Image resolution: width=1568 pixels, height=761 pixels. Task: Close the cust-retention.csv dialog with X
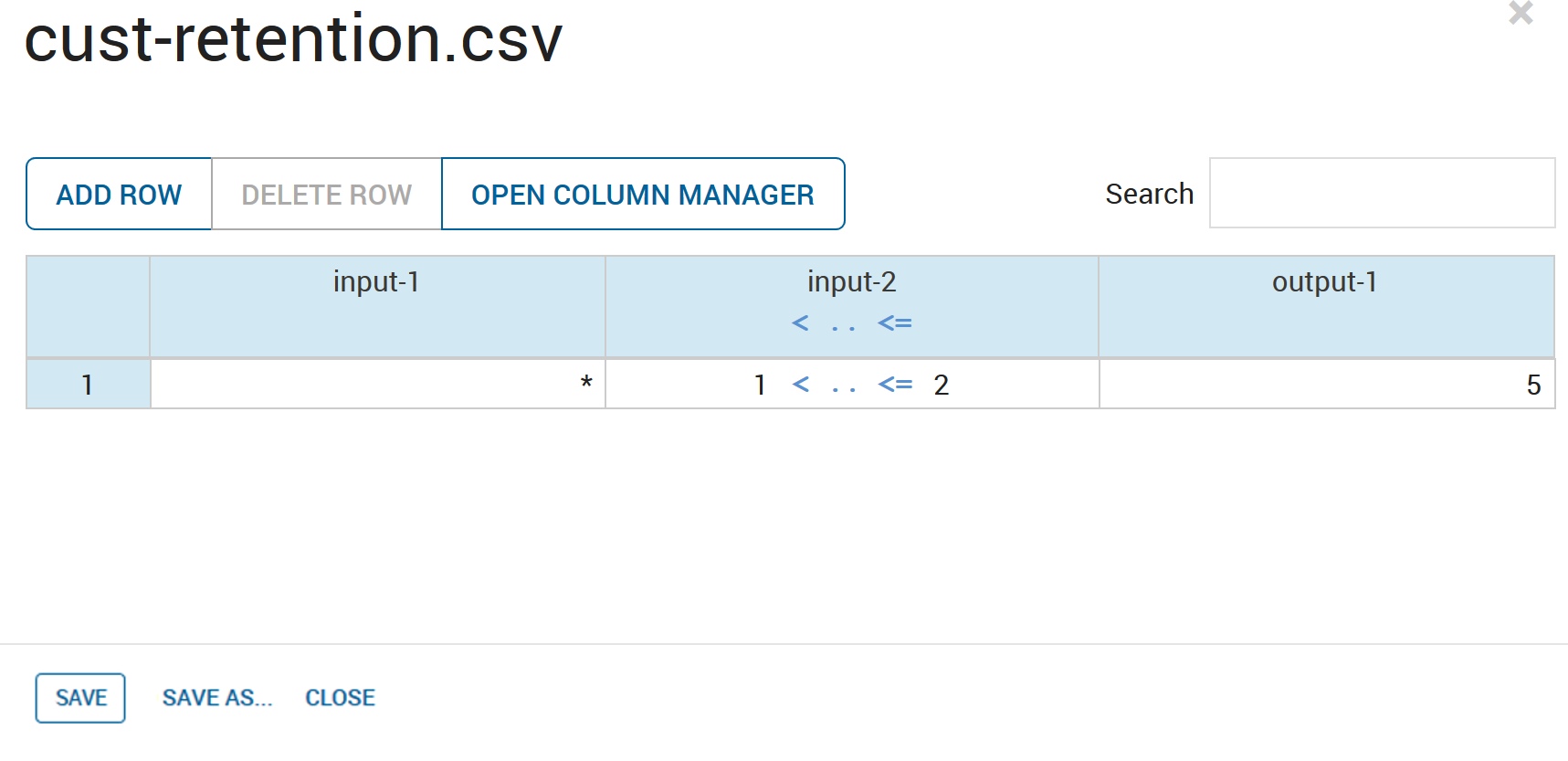pyautogui.click(x=1521, y=13)
